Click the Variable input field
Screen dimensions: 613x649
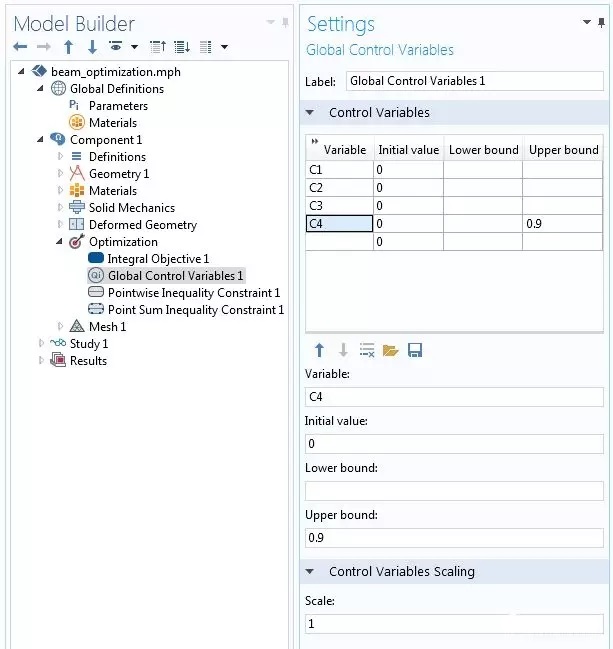click(x=454, y=397)
